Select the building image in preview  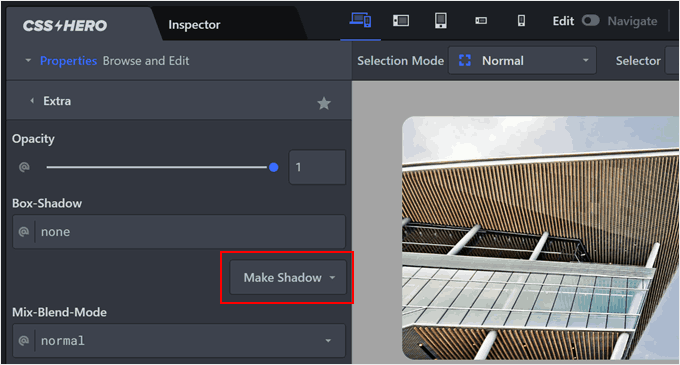(540, 238)
